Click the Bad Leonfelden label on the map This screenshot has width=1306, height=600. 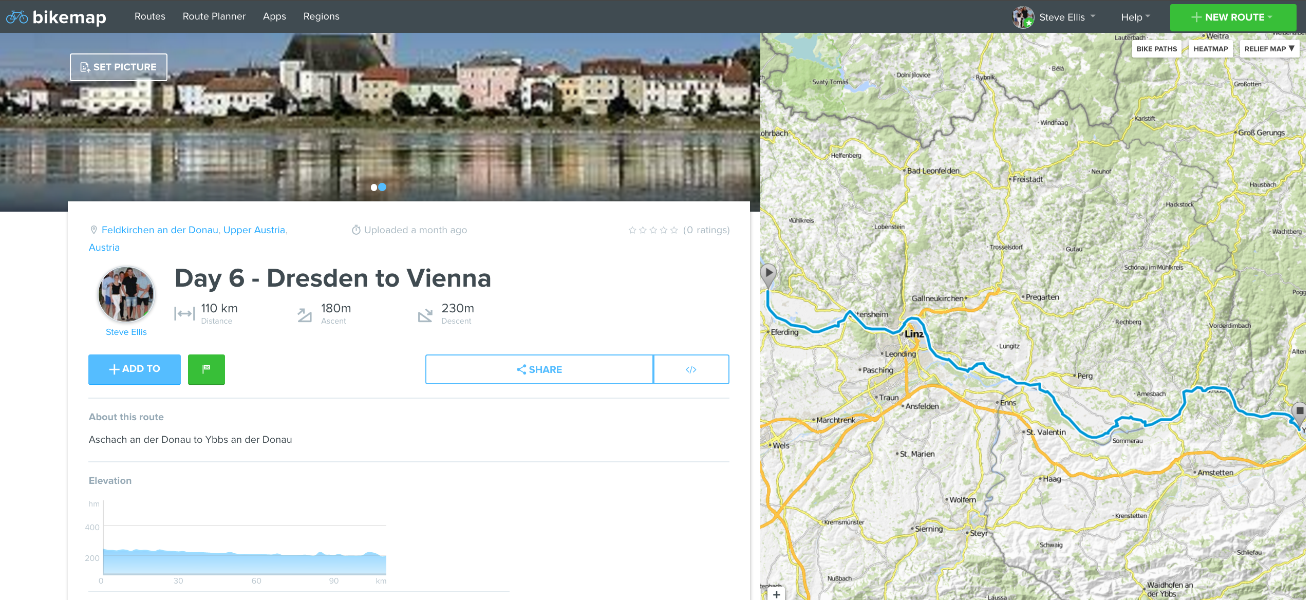pyautogui.click(x=933, y=171)
